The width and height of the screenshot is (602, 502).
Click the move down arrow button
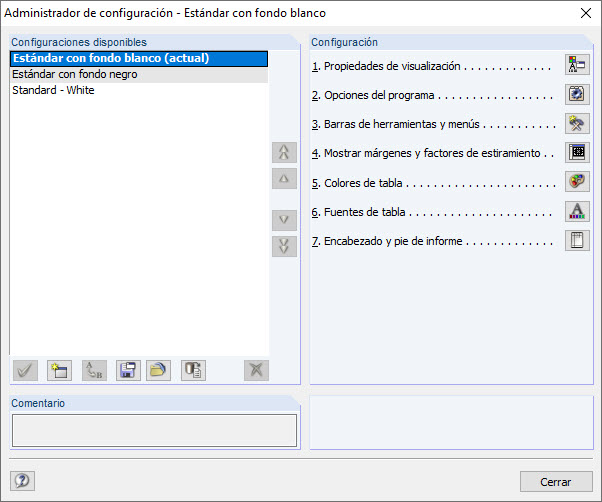tap(284, 220)
